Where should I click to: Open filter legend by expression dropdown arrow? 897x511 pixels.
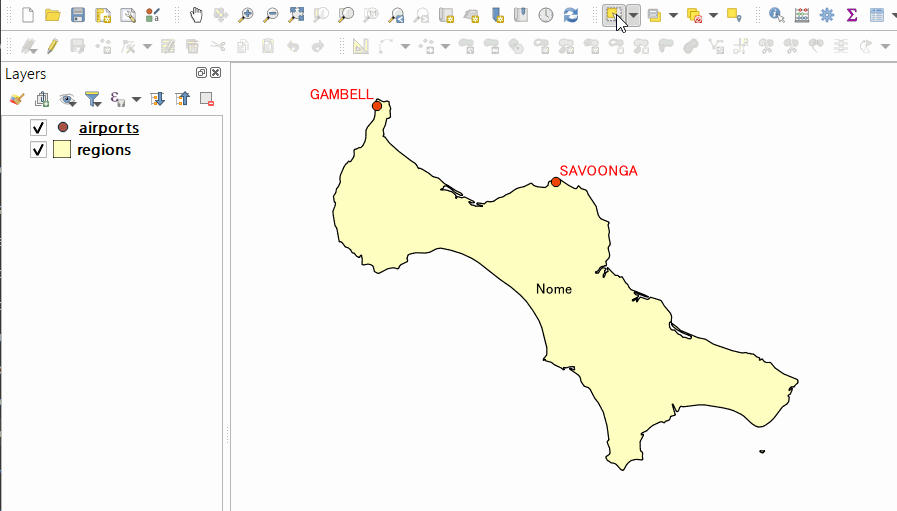click(x=136, y=100)
